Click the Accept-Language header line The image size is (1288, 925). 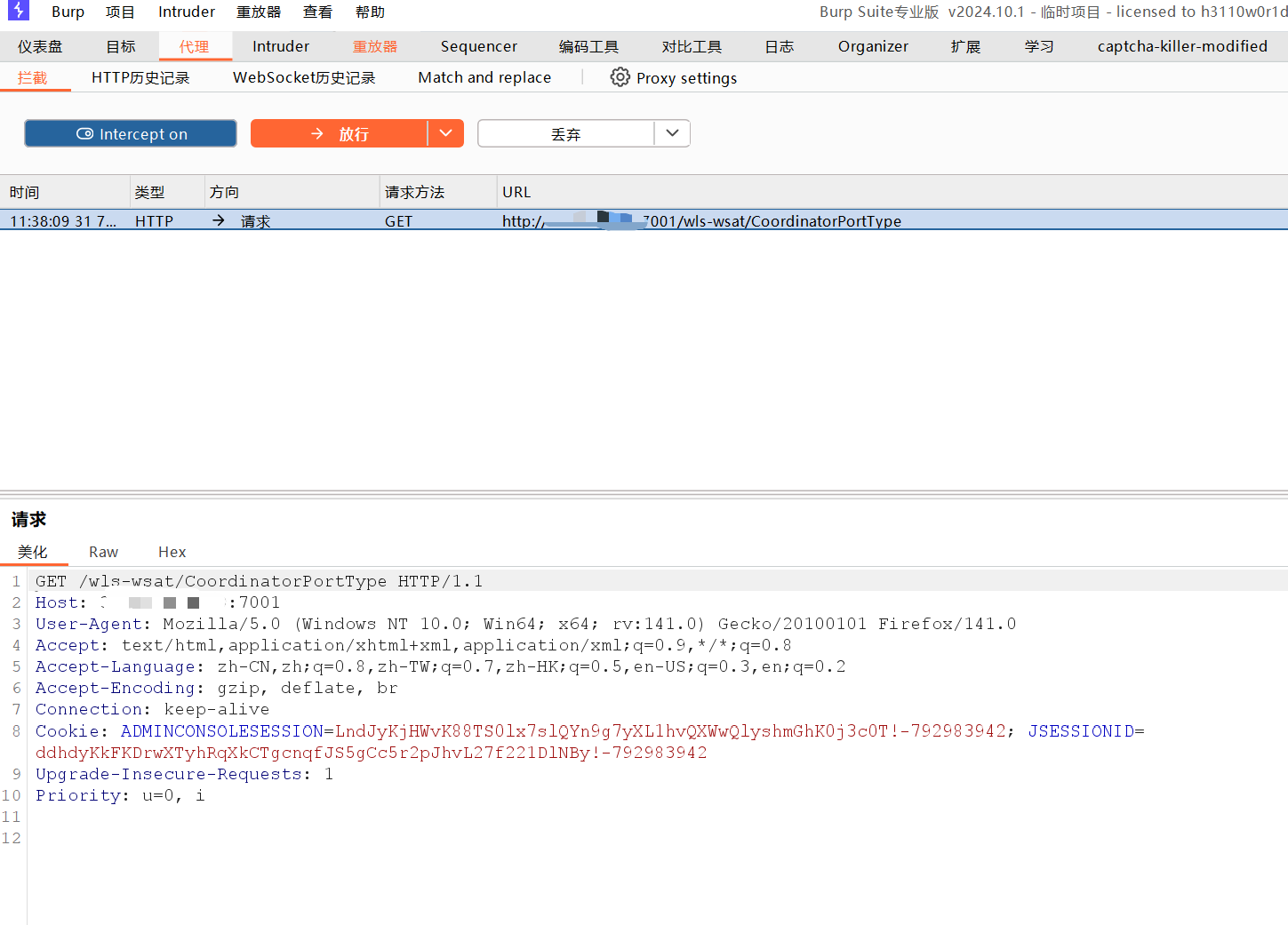441,666
